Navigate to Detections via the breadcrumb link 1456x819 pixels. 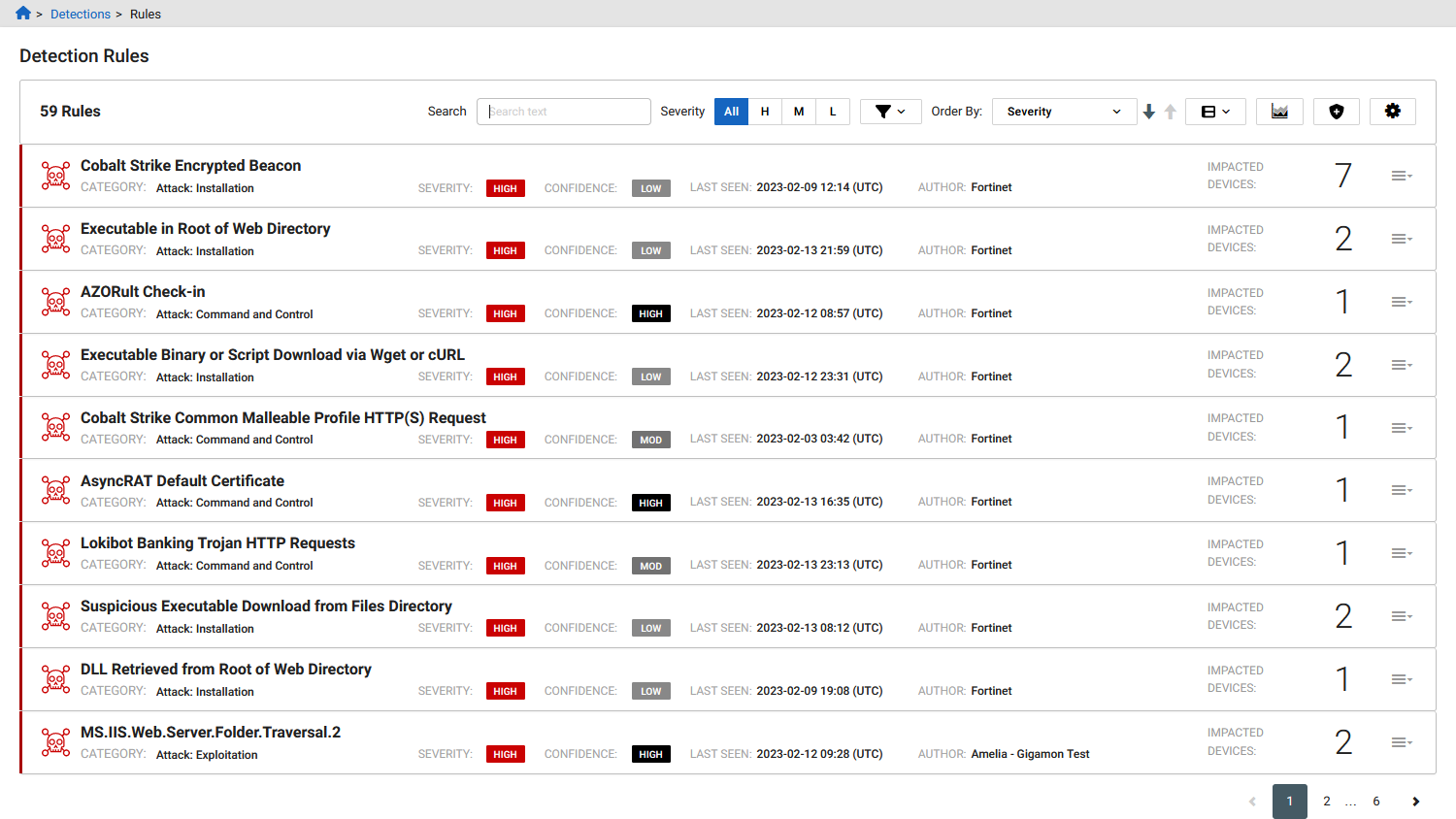81,14
